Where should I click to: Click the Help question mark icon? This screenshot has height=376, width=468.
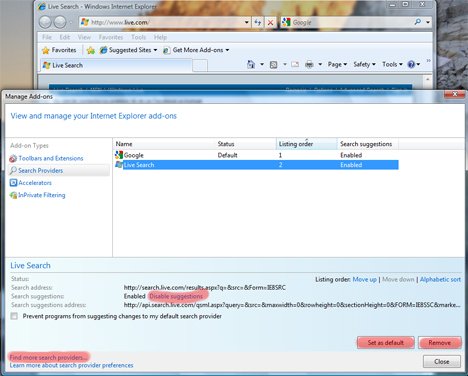click(x=411, y=64)
